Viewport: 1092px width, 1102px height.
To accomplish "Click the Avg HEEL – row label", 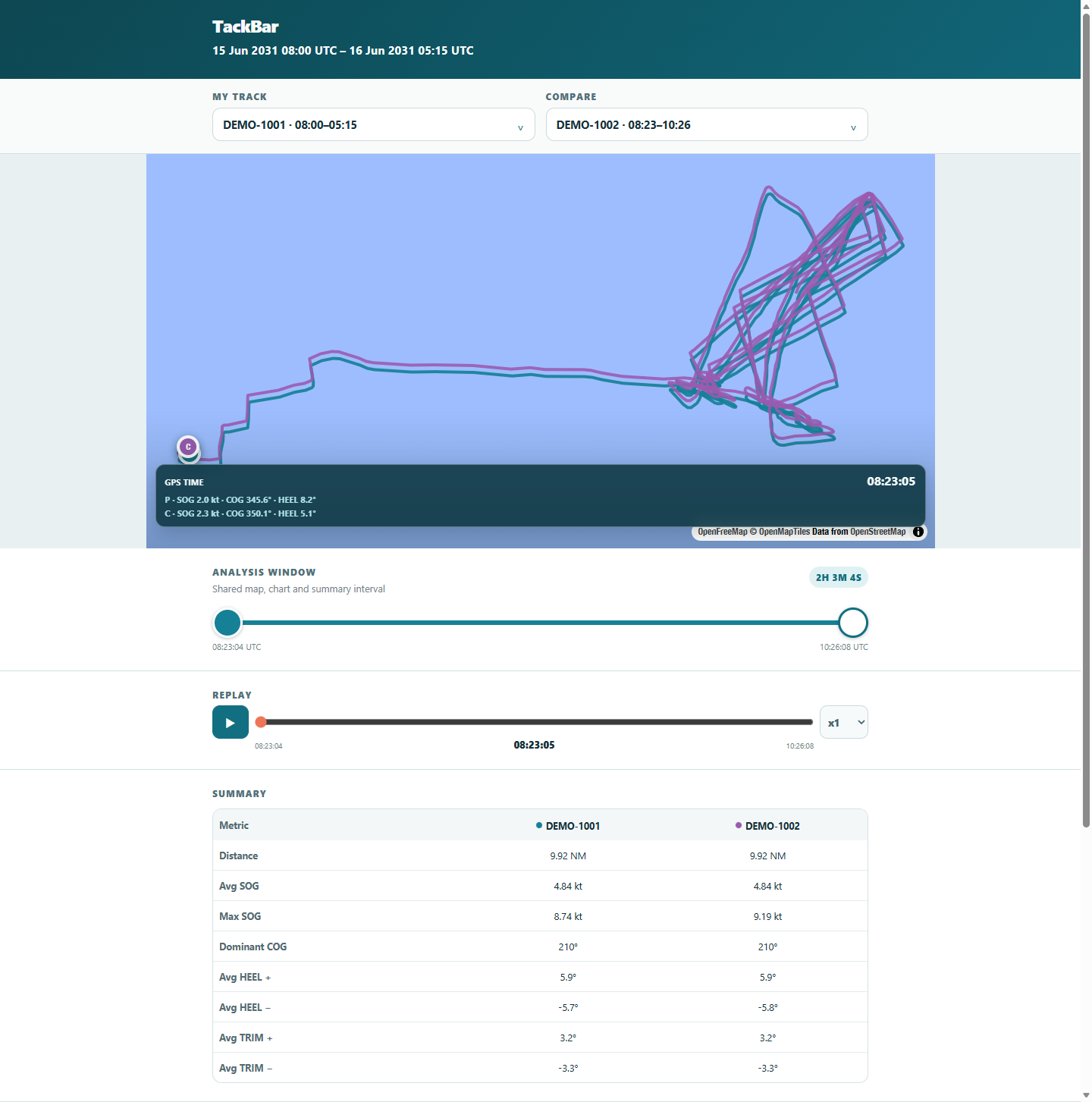I will tap(245, 1007).
